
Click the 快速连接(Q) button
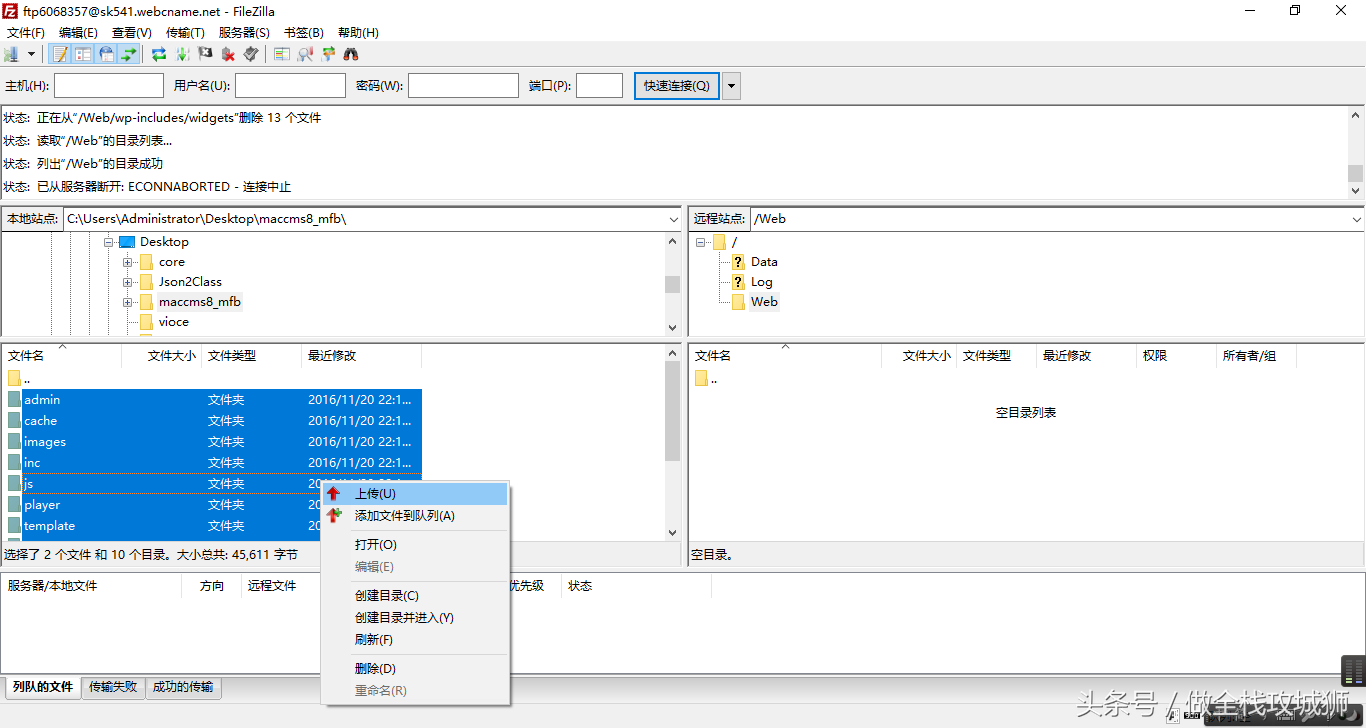676,86
